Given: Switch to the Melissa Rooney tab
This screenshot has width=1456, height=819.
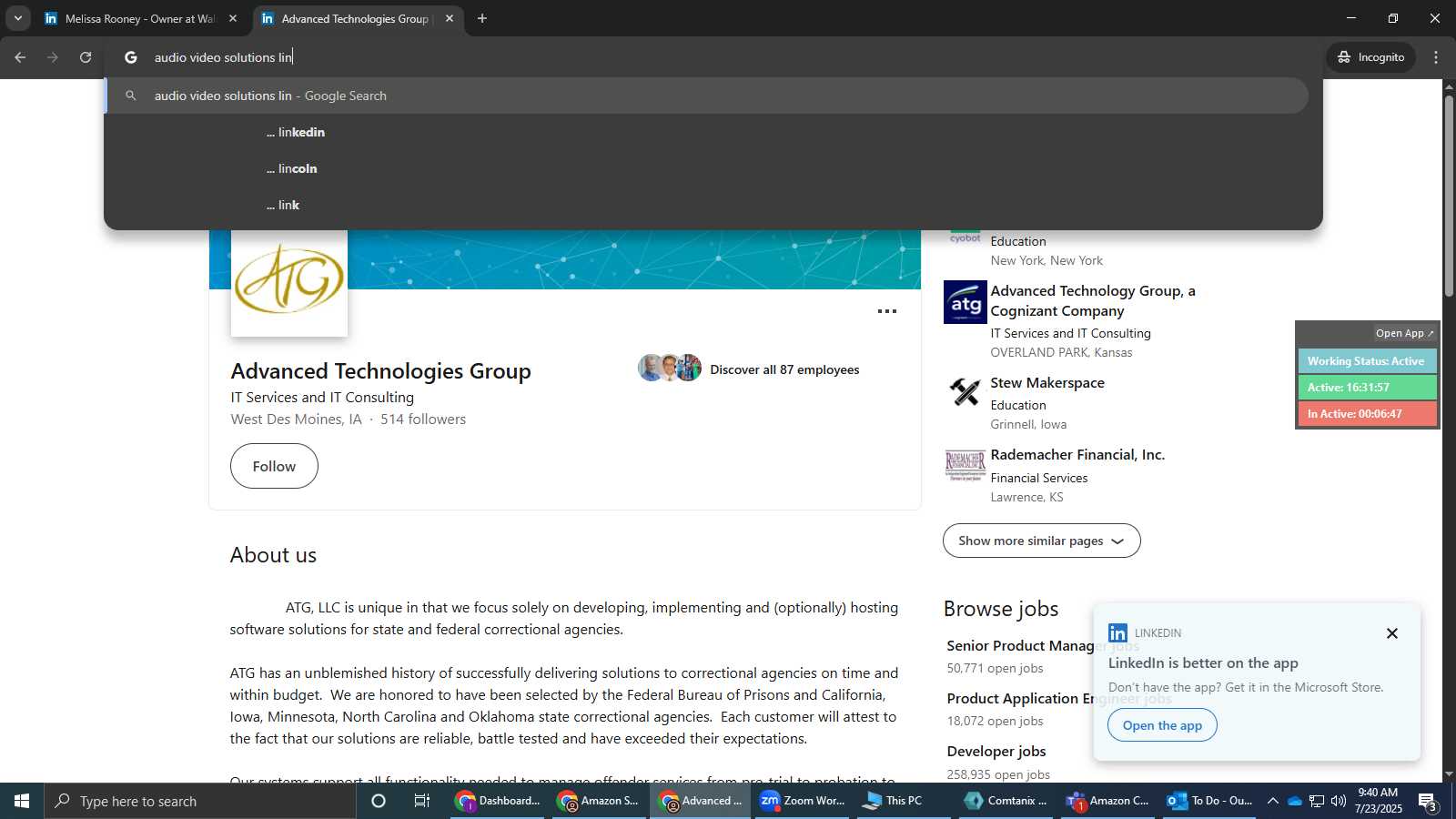Looking at the screenshot, I should point(140,18).
